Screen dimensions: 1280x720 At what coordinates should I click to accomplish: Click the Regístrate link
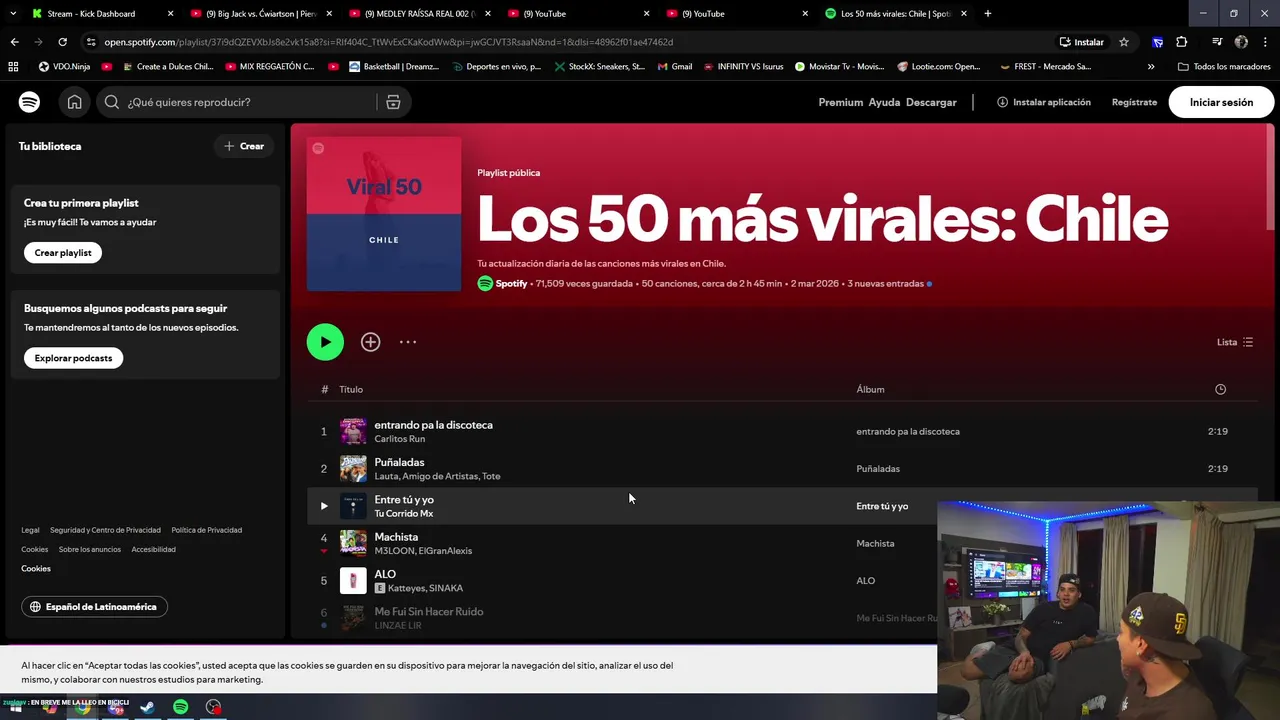pyautogui.click(x=1134, y=102)
